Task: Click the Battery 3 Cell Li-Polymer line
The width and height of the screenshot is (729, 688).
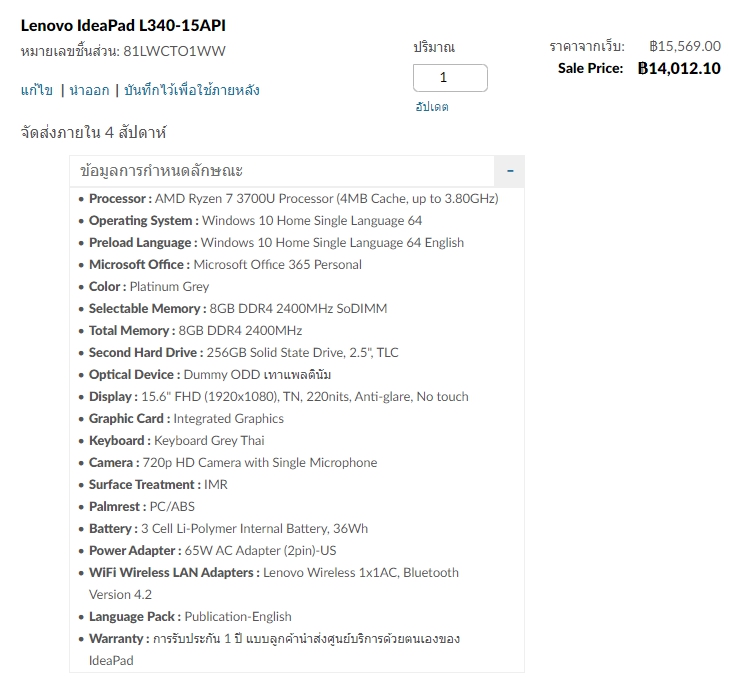Action: pos(228,529)
